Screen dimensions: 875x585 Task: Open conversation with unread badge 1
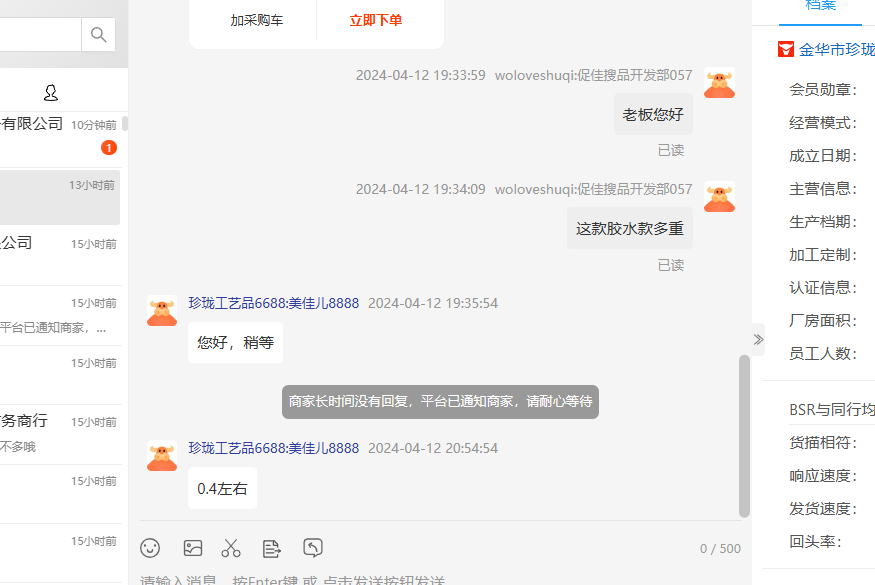pyautogui.click(x=60, y=138)
